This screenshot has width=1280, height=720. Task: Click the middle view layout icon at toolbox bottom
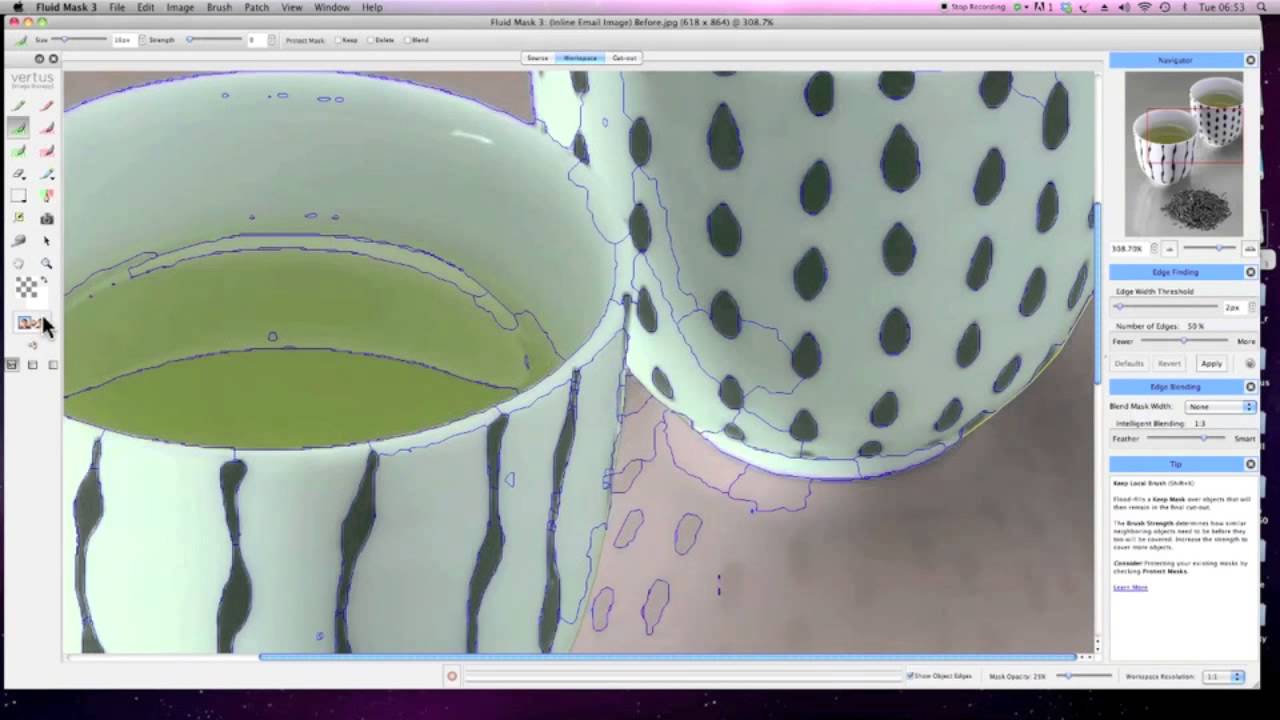pyautogui.click(x=32, y=365)
